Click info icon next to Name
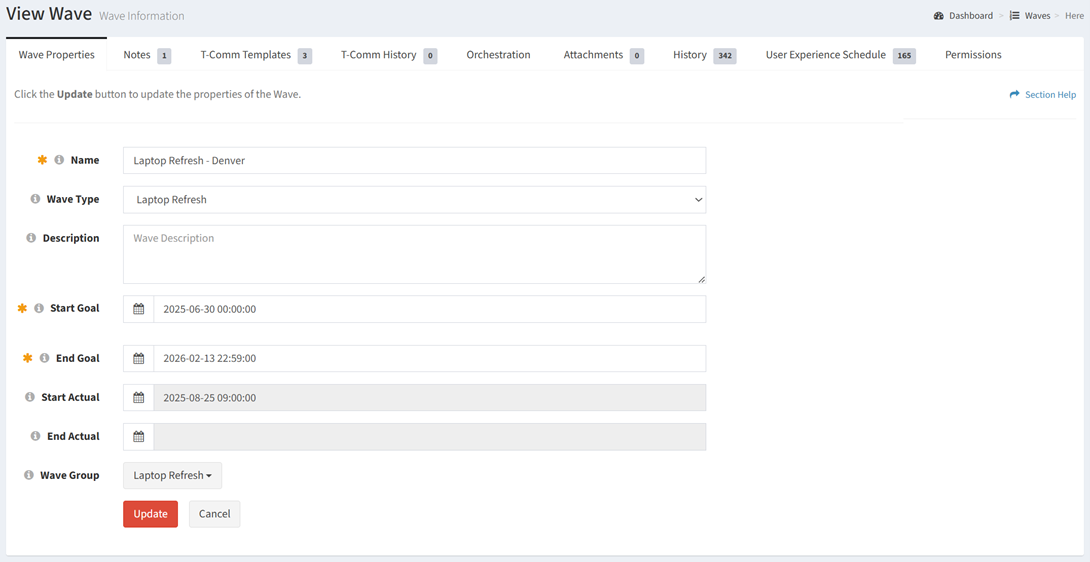This screenshot has height=562, width=1090. (59, 160)
